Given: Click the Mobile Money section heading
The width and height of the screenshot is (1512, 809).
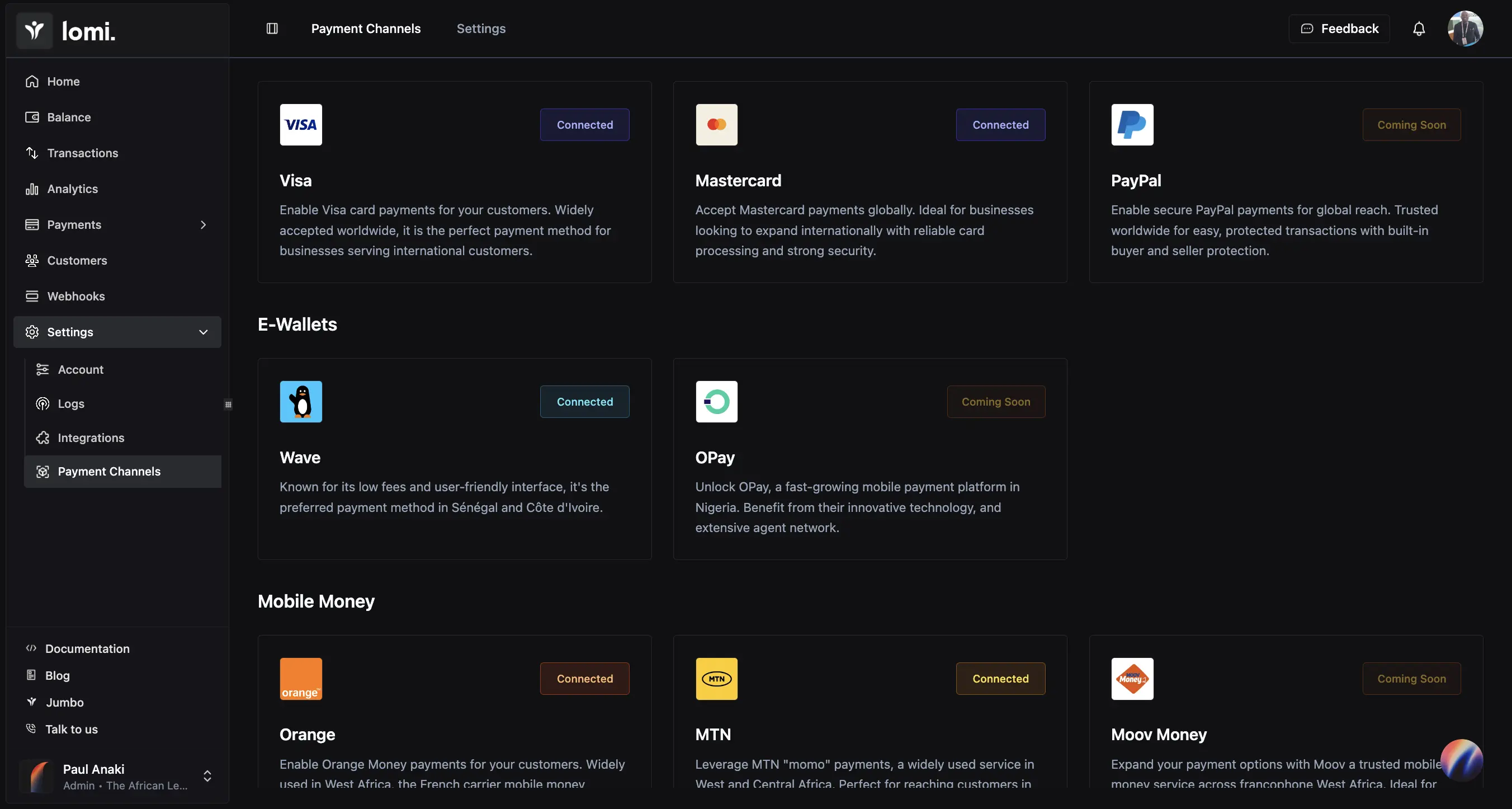Looking at the screenshot, I should (316, 601).
